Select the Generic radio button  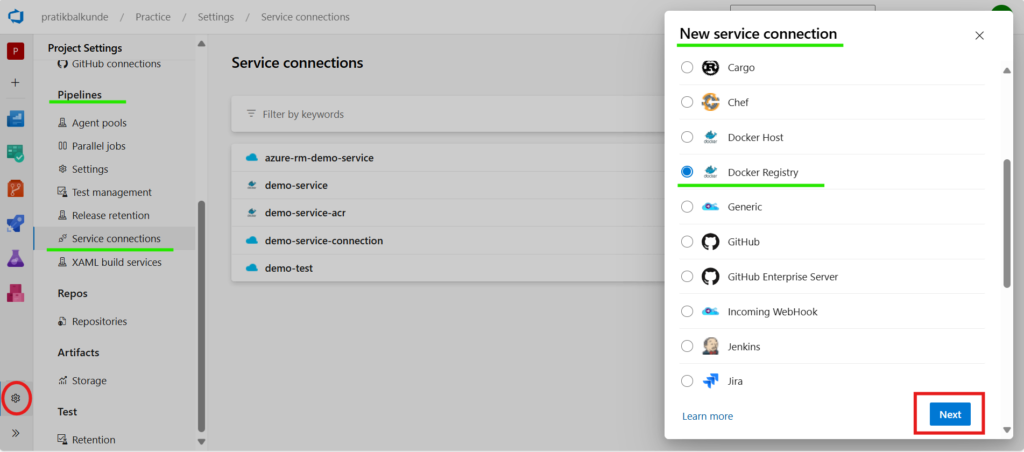click(687, 206)
